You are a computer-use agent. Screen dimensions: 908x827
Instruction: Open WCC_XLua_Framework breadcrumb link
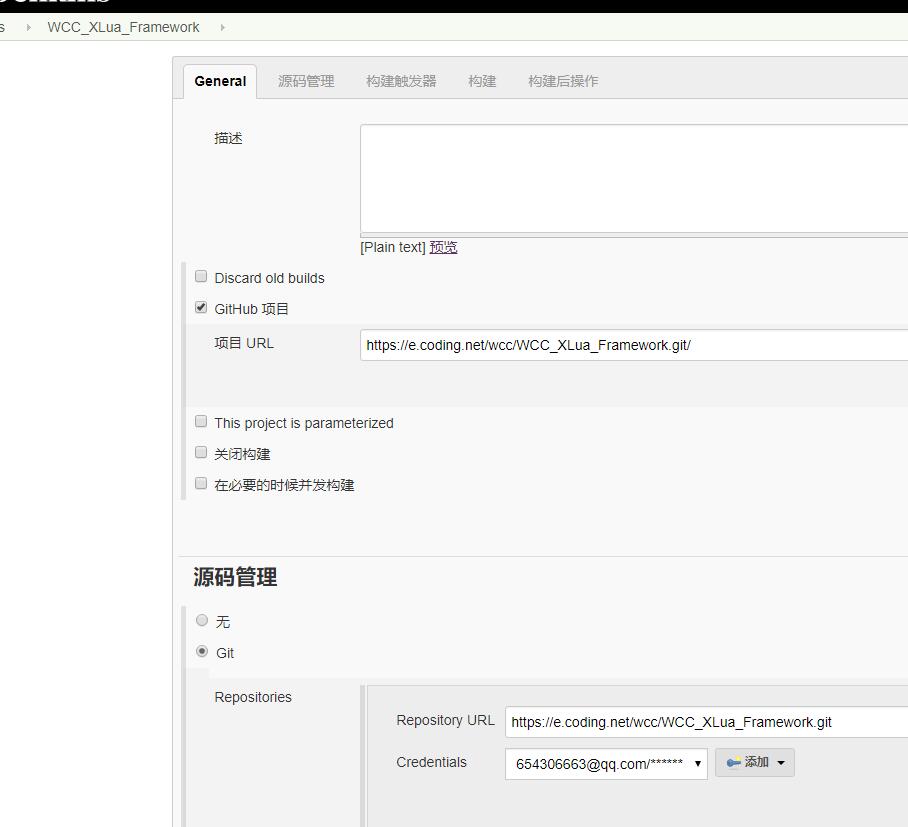tap(123, 27)
